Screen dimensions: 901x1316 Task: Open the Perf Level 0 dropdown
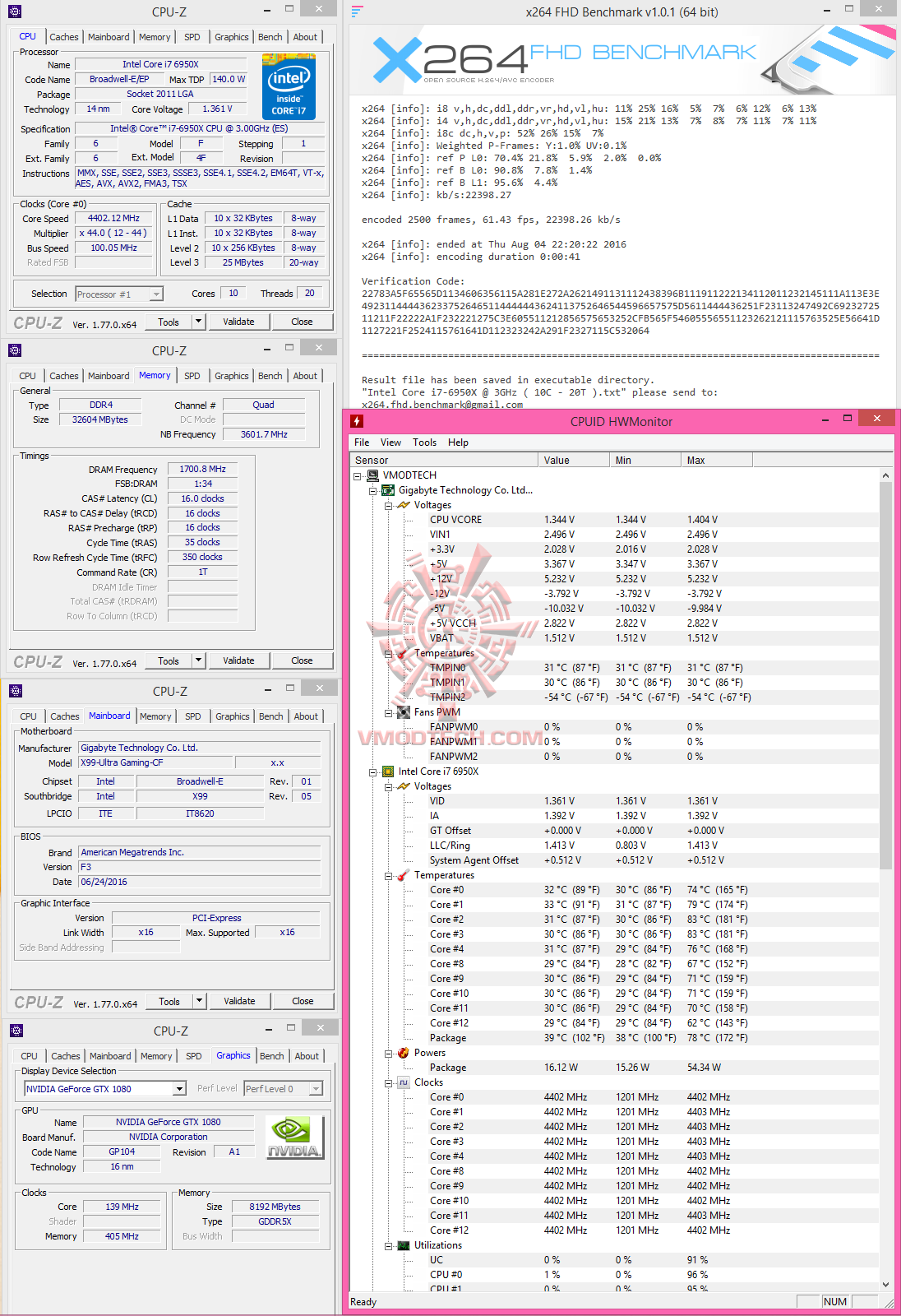pyautogui.click(x=316, y=1089)
